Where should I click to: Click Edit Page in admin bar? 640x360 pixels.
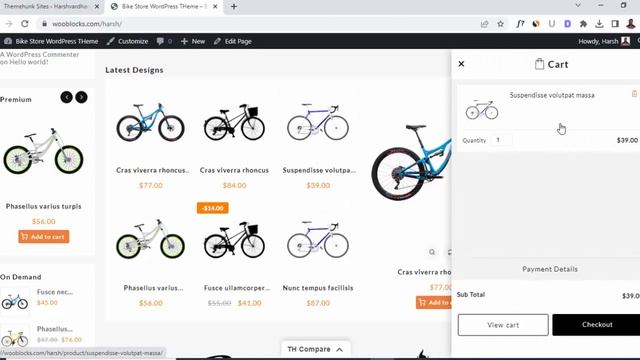233,41
